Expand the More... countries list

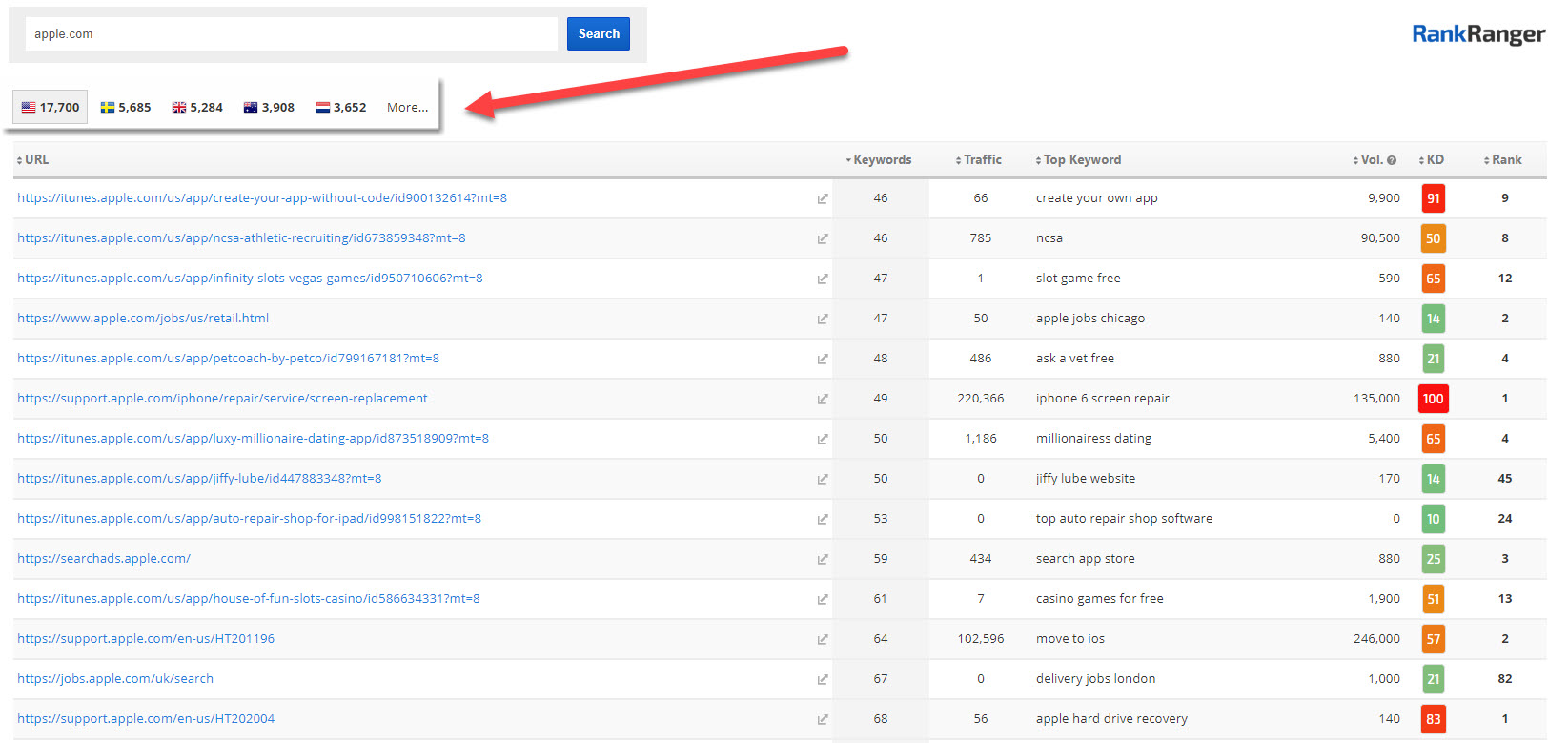407,108
